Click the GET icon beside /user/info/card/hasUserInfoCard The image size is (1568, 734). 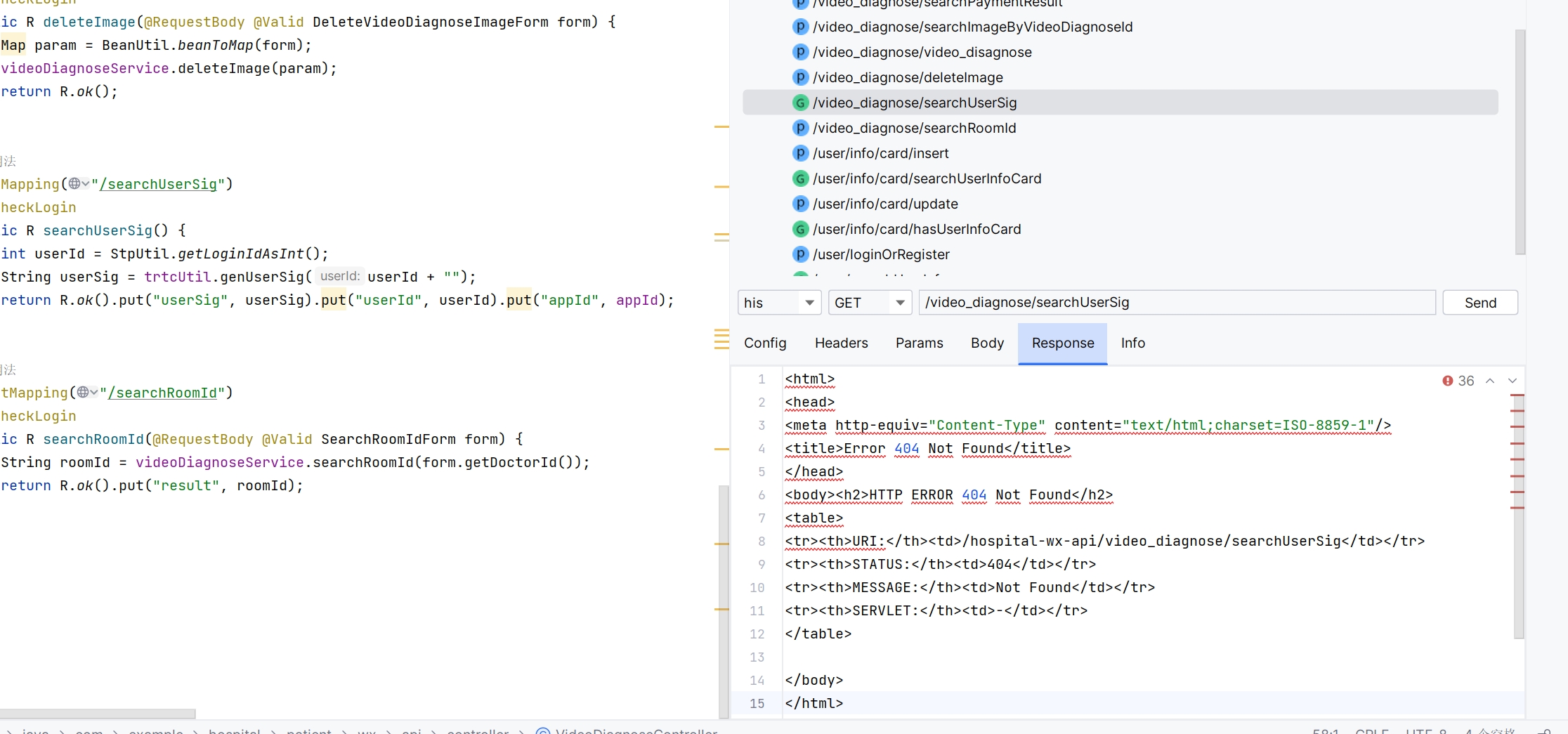[800, 229]
